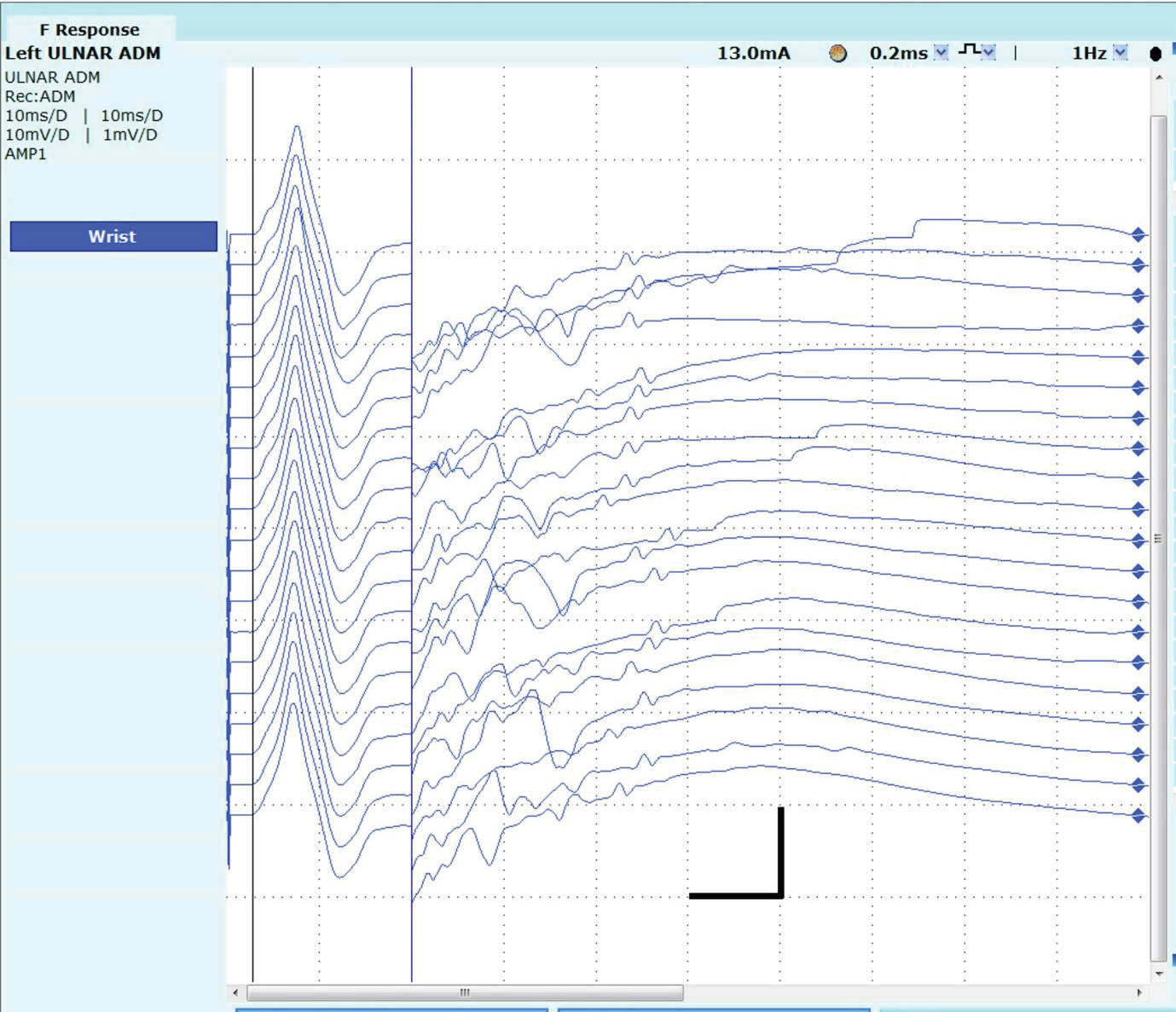
Task: Select the topmost trace diamond marker
Action: coord(1138,234)
